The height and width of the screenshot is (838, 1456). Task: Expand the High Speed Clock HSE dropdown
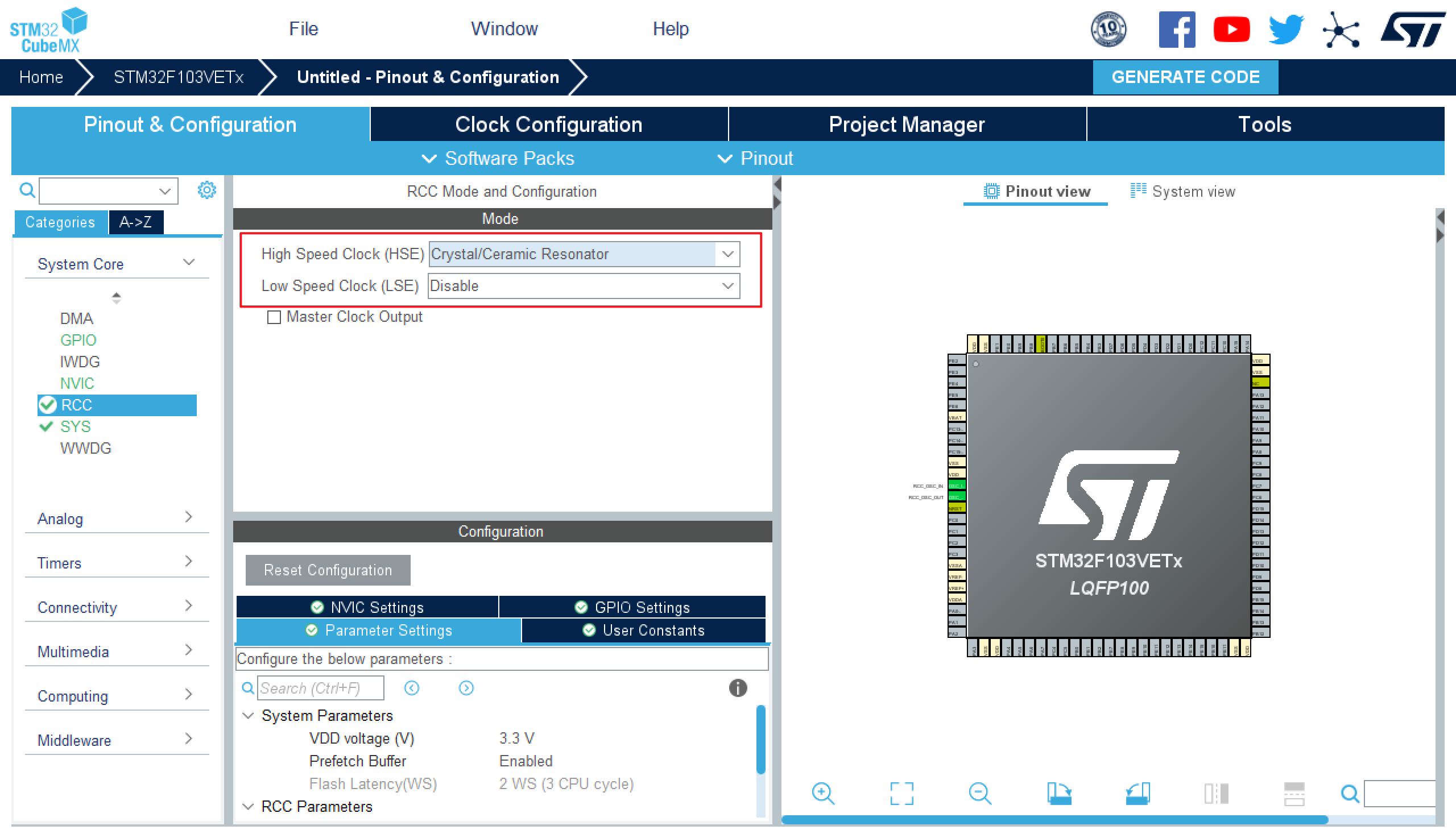pos(727,254)
